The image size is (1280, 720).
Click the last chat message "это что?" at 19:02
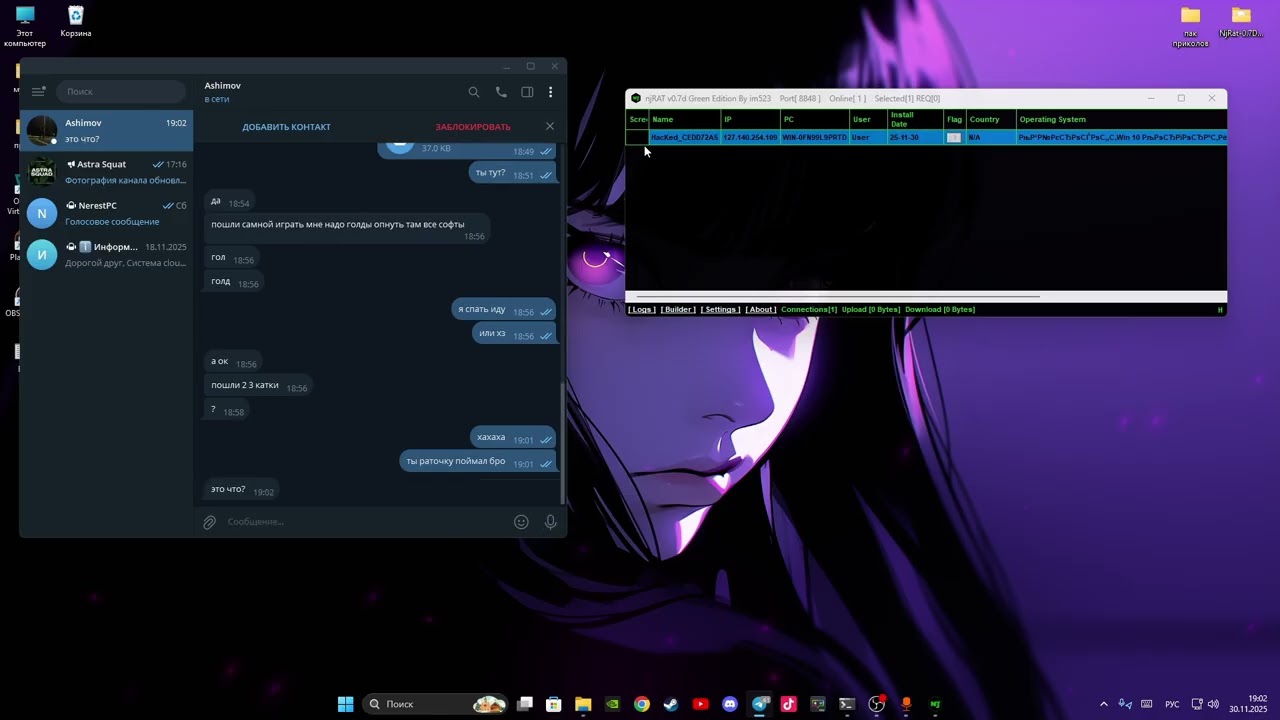pos(242,490)
